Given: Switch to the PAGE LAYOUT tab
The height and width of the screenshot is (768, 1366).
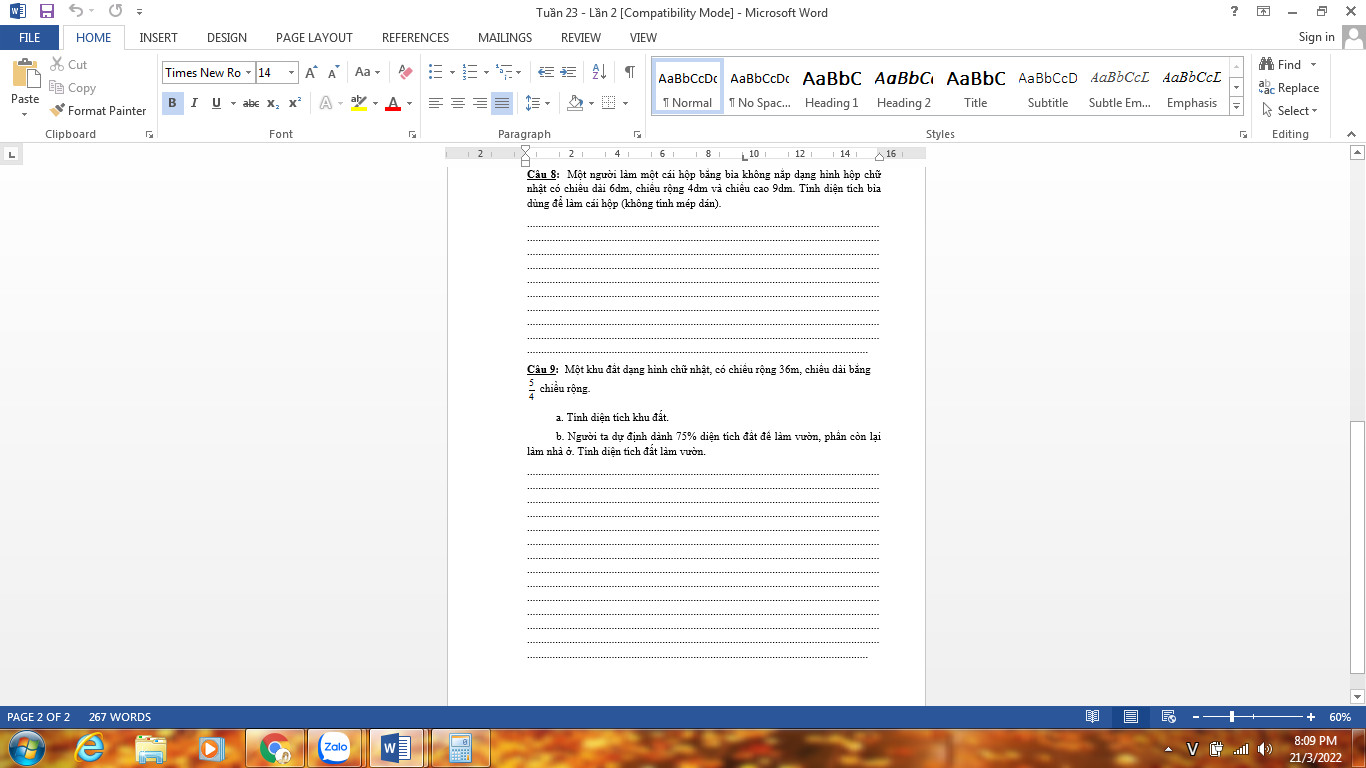Looking at the screenshot, I should pos(314,38).
